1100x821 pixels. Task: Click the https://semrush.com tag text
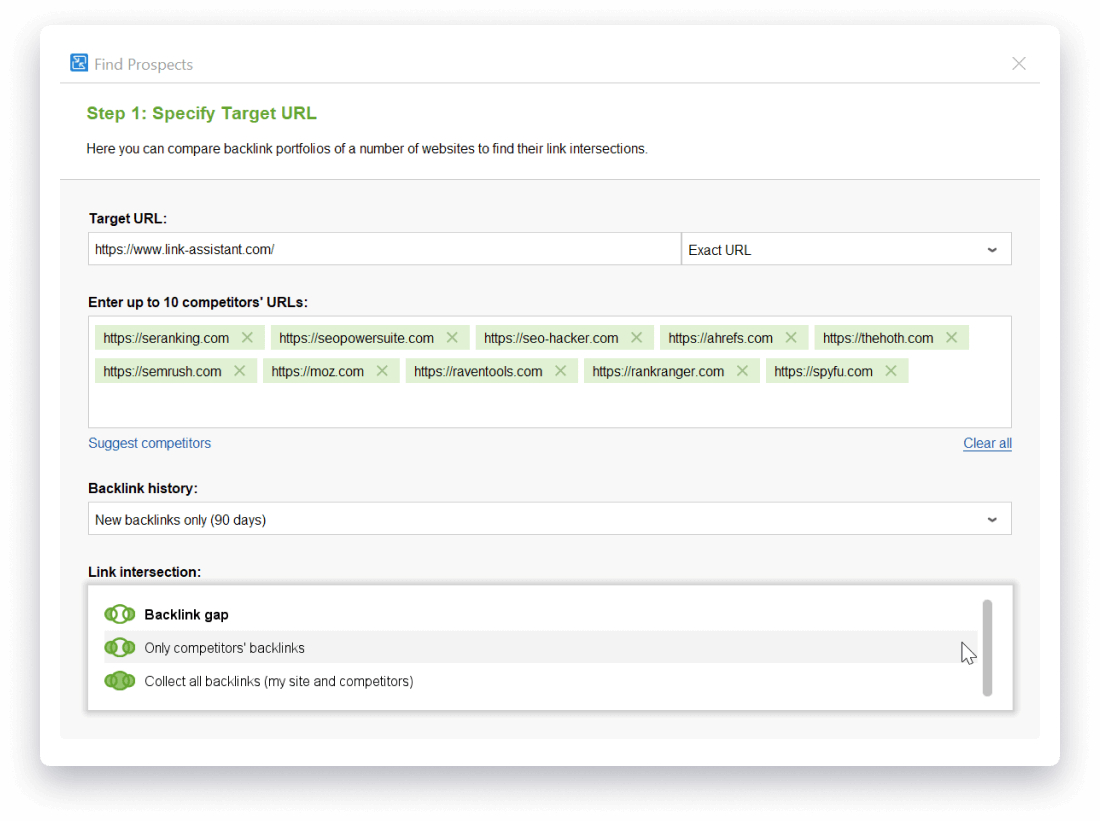162,371
